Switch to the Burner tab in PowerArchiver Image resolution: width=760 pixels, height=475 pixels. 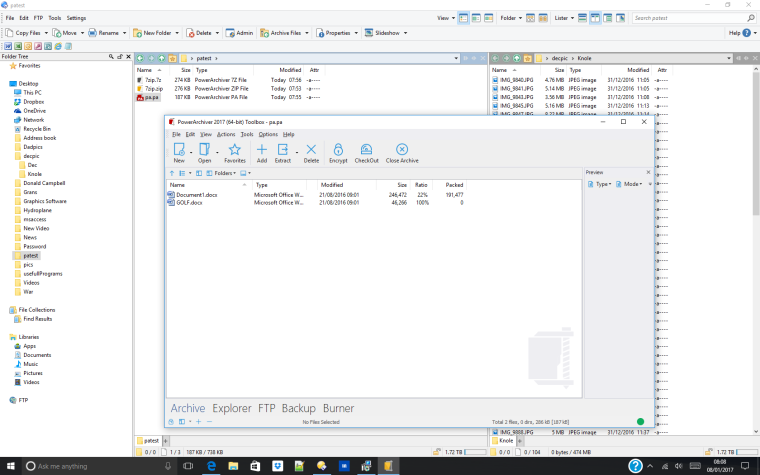[x=338, y=408]
